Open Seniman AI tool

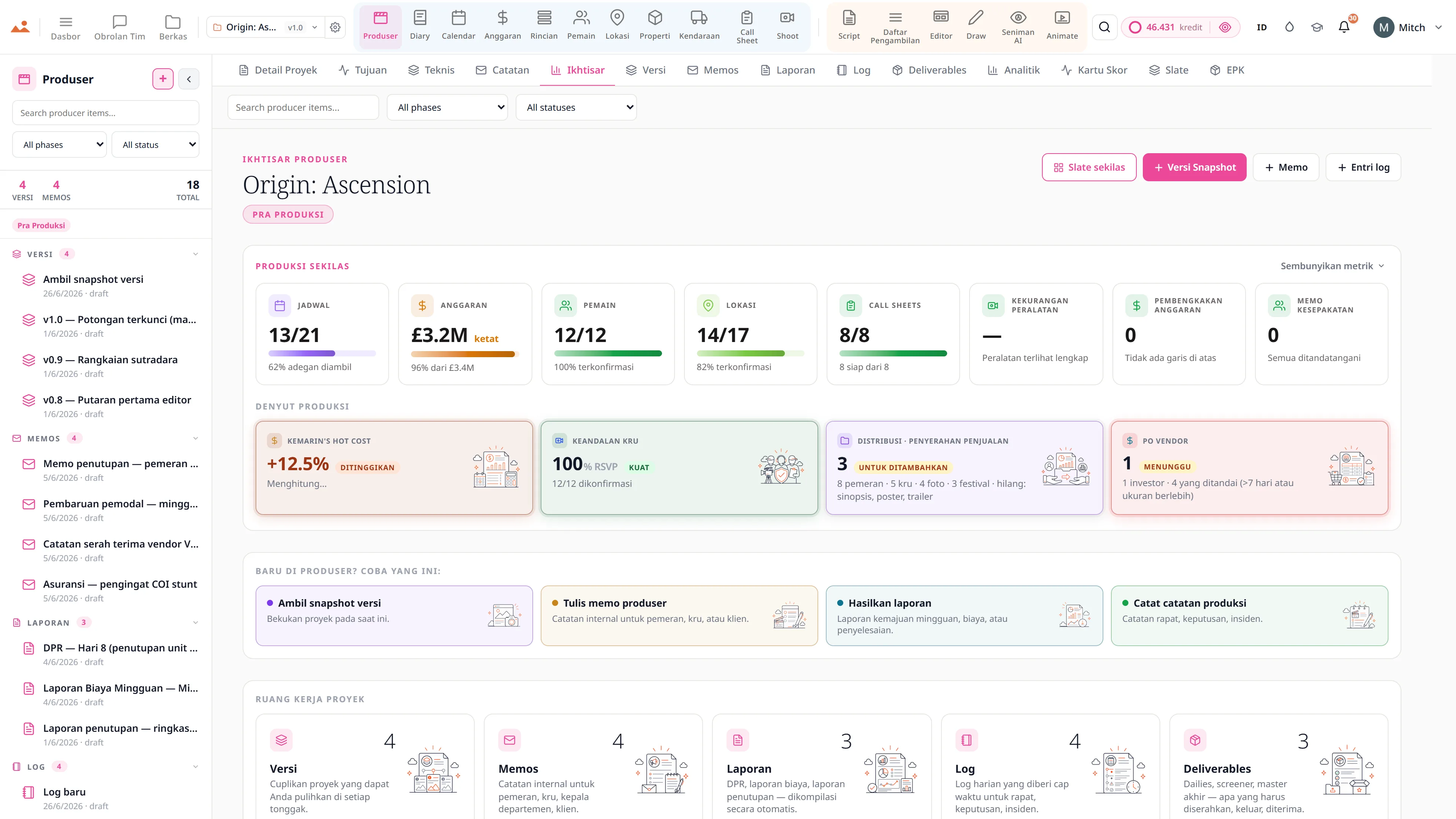click(1018, 27)
